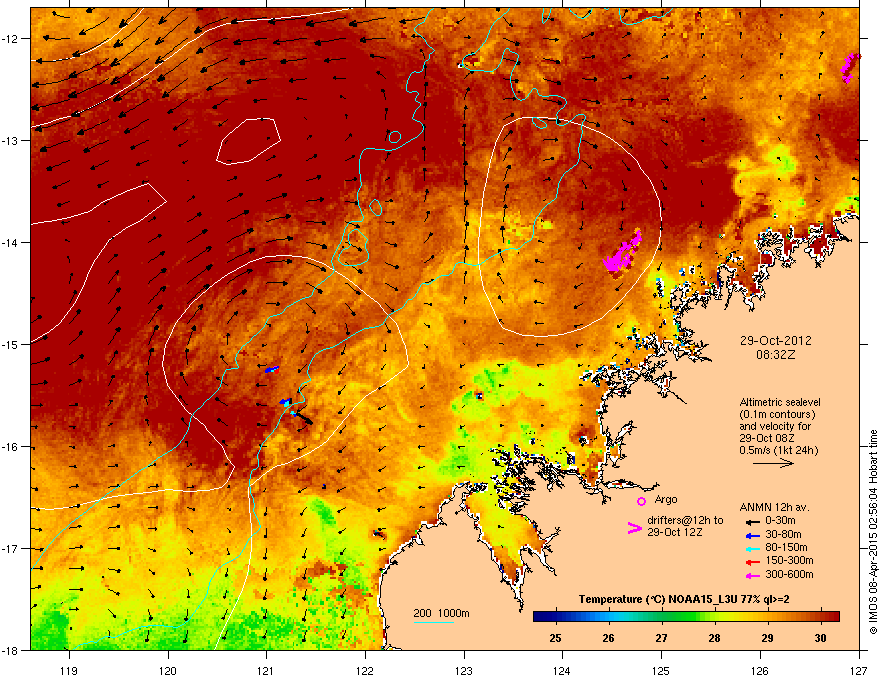Click the 0.5m/s velocity scale arrow
The image size is (880, 680).
tap(773, 463)
